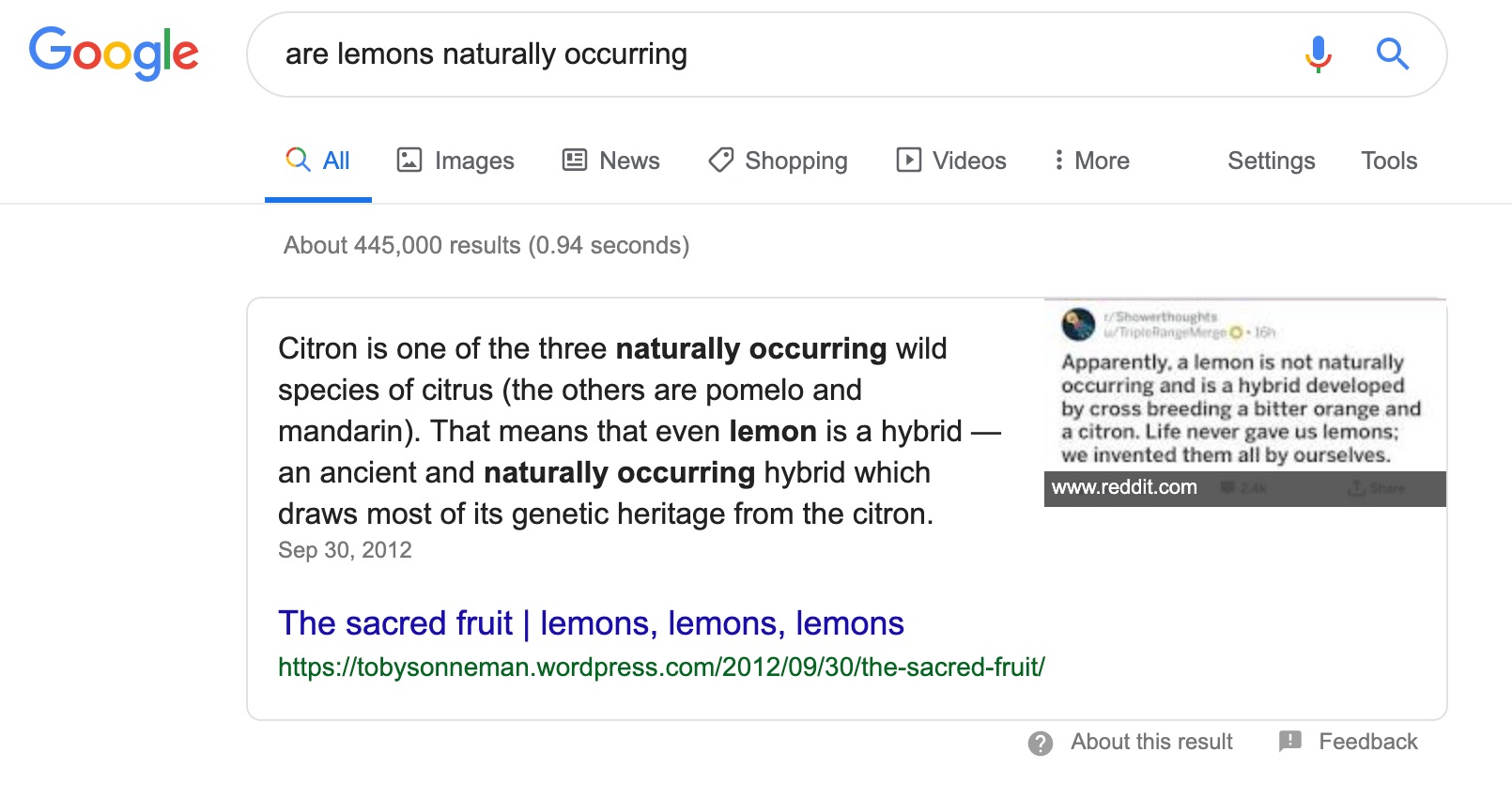This screenshot has height=798, width=1512.
Task: Open the Tools options
Action: tap(1389, 161)
